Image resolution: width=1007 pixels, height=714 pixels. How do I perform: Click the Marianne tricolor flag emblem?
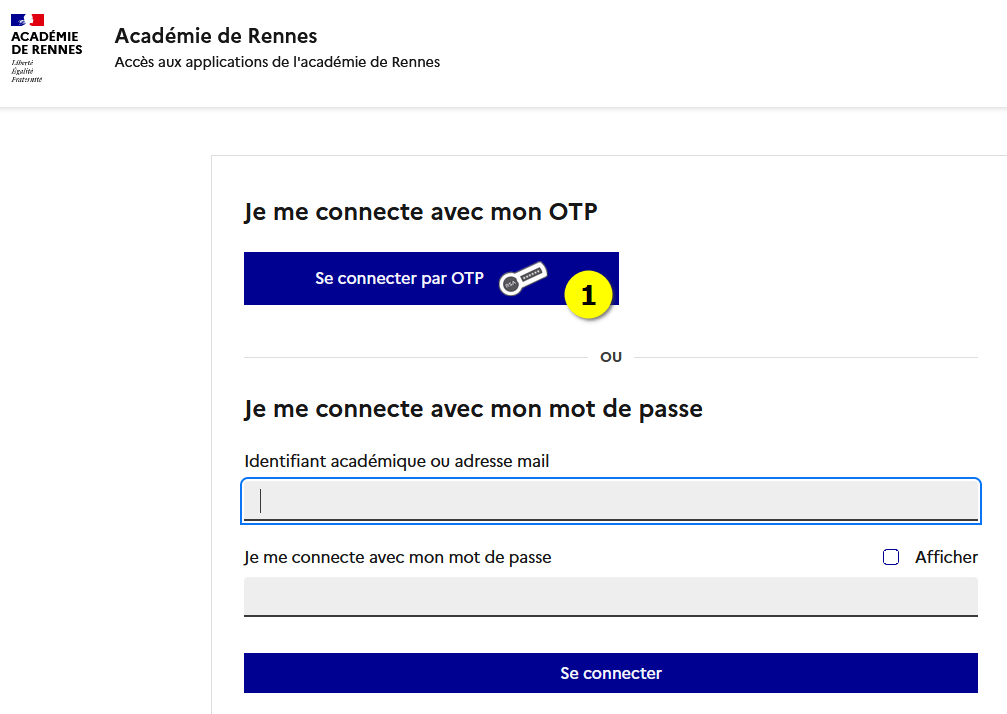coord(28,20)
